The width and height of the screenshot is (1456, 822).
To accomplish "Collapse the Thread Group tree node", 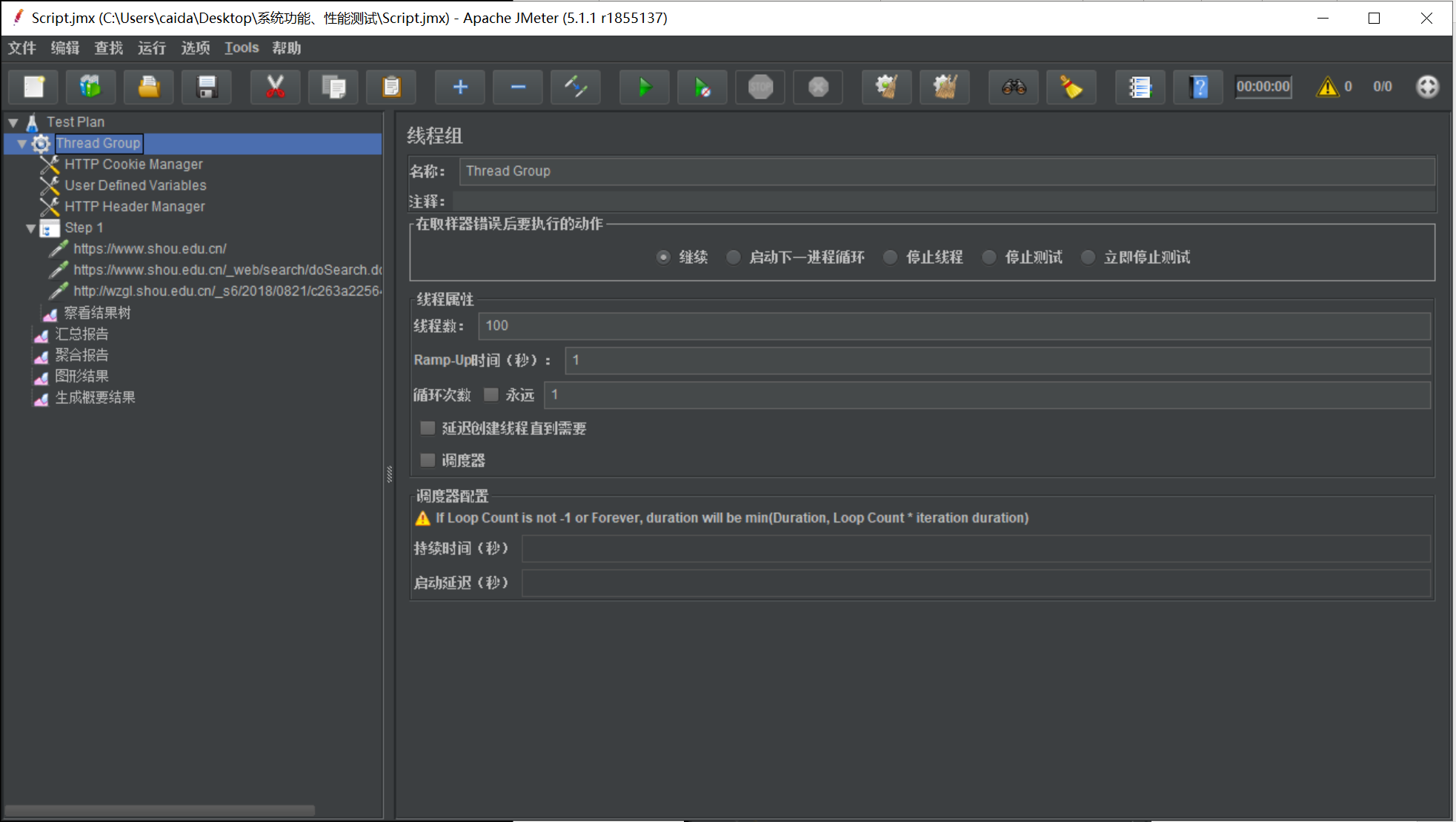I will click(22, 144).
